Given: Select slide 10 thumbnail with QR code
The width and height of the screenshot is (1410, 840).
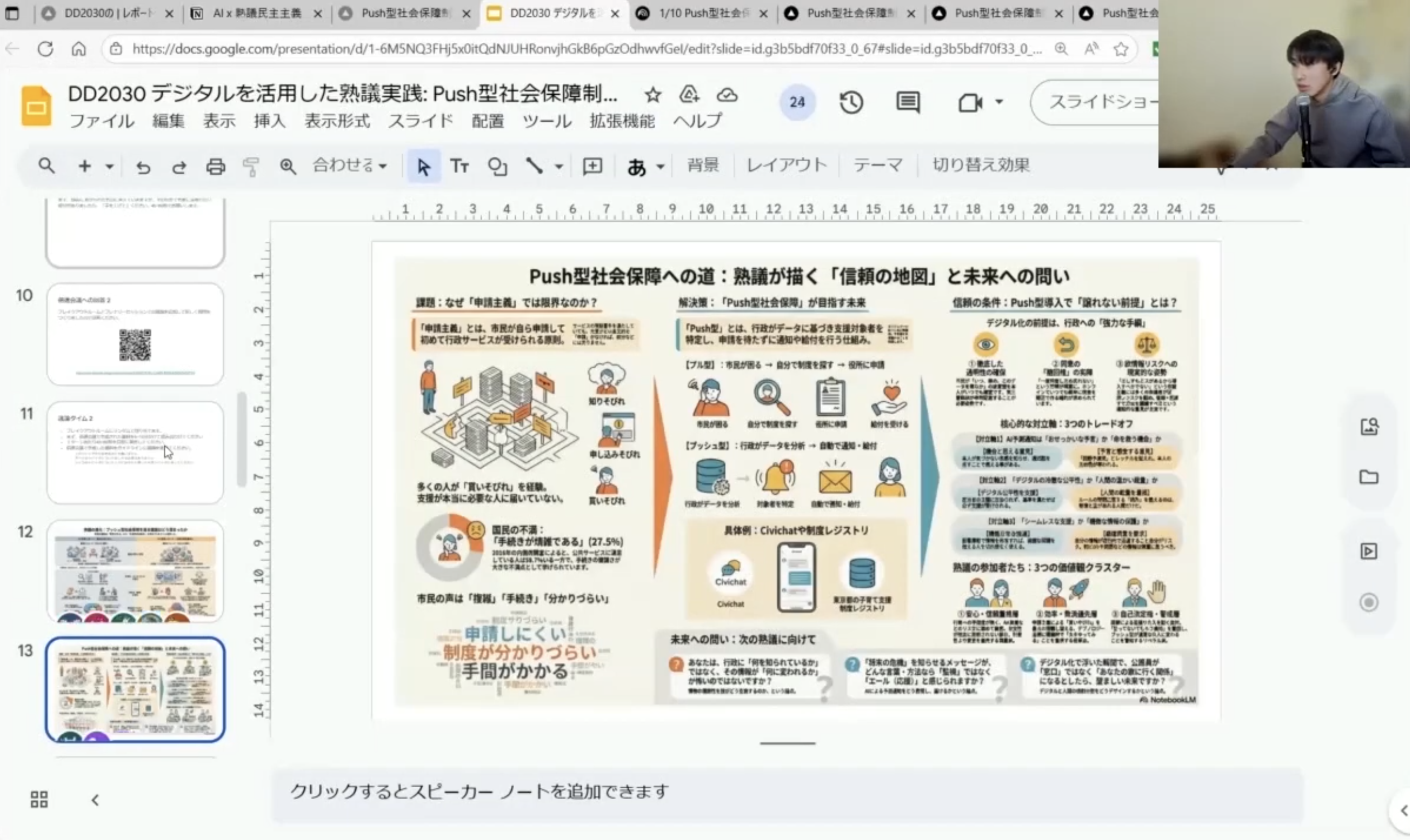Looking at the screenshot, I should pos(135,335).
